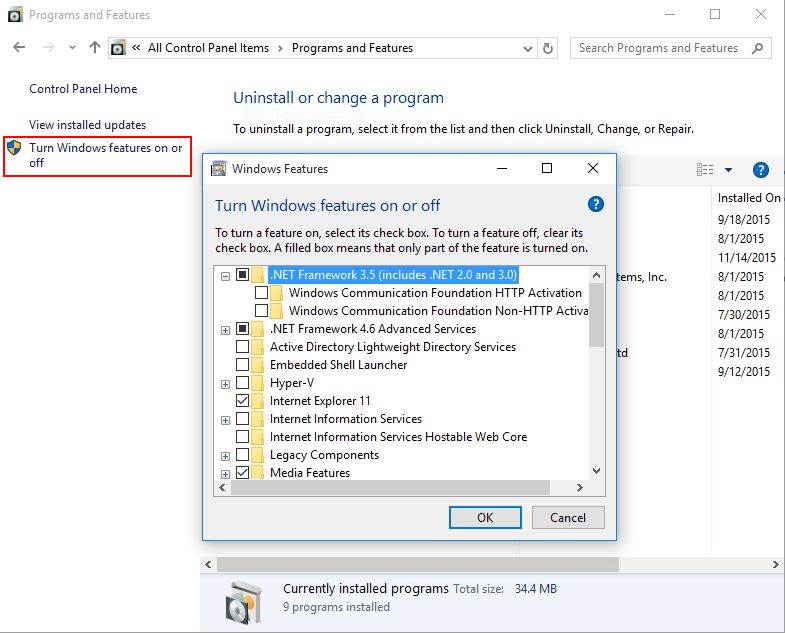Open the address bar history dropdown
The image size is (785, 633).
point(527,49)
